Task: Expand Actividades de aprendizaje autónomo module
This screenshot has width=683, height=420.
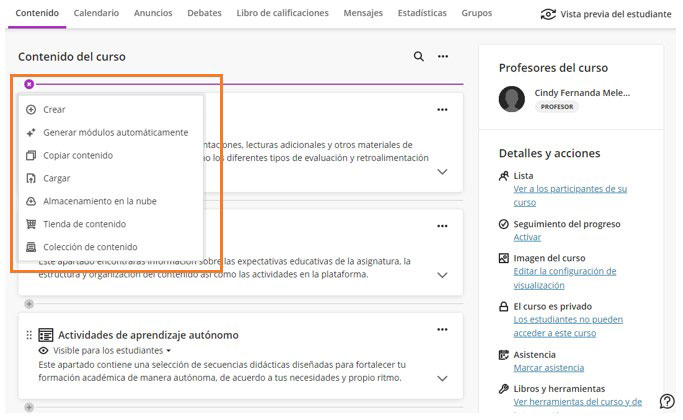Action: click(442, 379)
